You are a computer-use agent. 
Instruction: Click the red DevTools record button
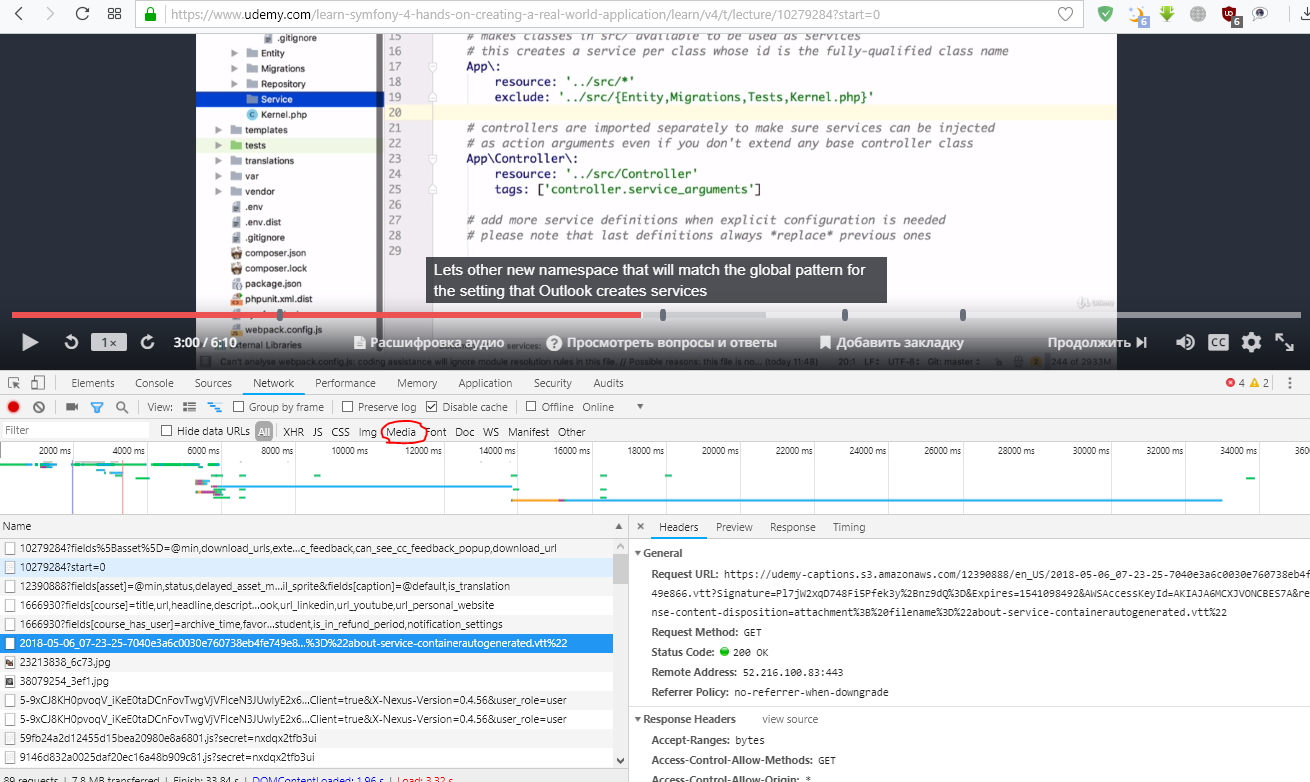[14, 407]
